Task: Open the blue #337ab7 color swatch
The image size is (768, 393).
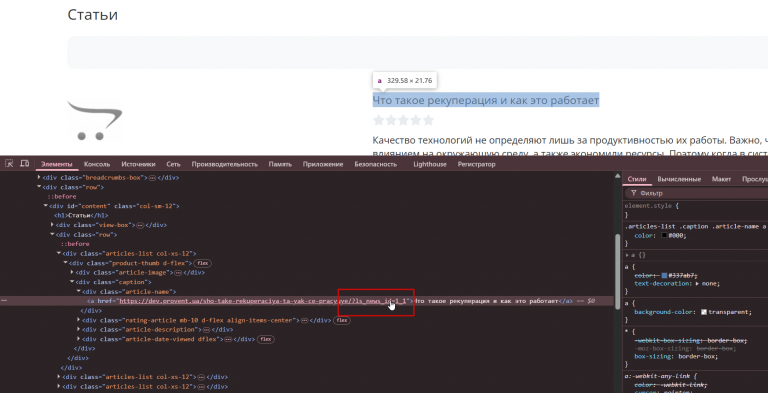Action: (x=665, y=275)
